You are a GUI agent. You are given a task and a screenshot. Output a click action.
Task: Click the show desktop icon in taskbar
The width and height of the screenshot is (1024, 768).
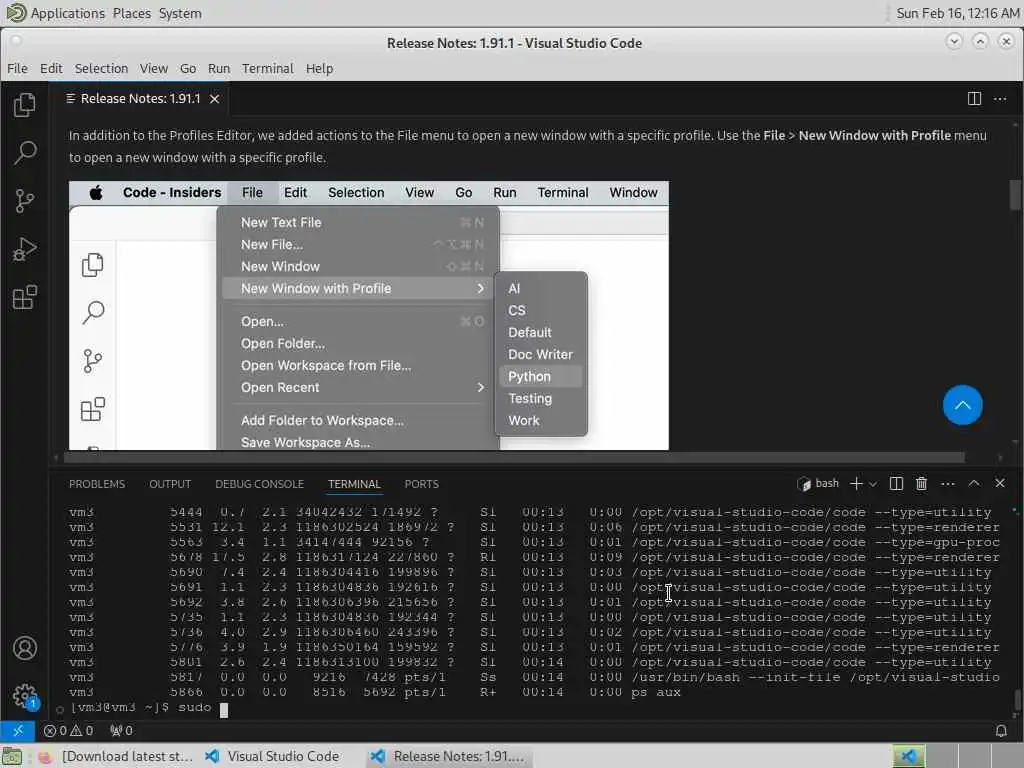pos(12,756)
